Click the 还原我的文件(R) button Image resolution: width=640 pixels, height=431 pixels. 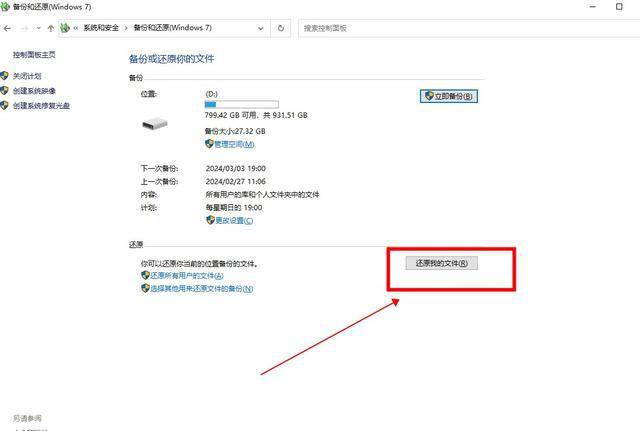click(442, 263)
